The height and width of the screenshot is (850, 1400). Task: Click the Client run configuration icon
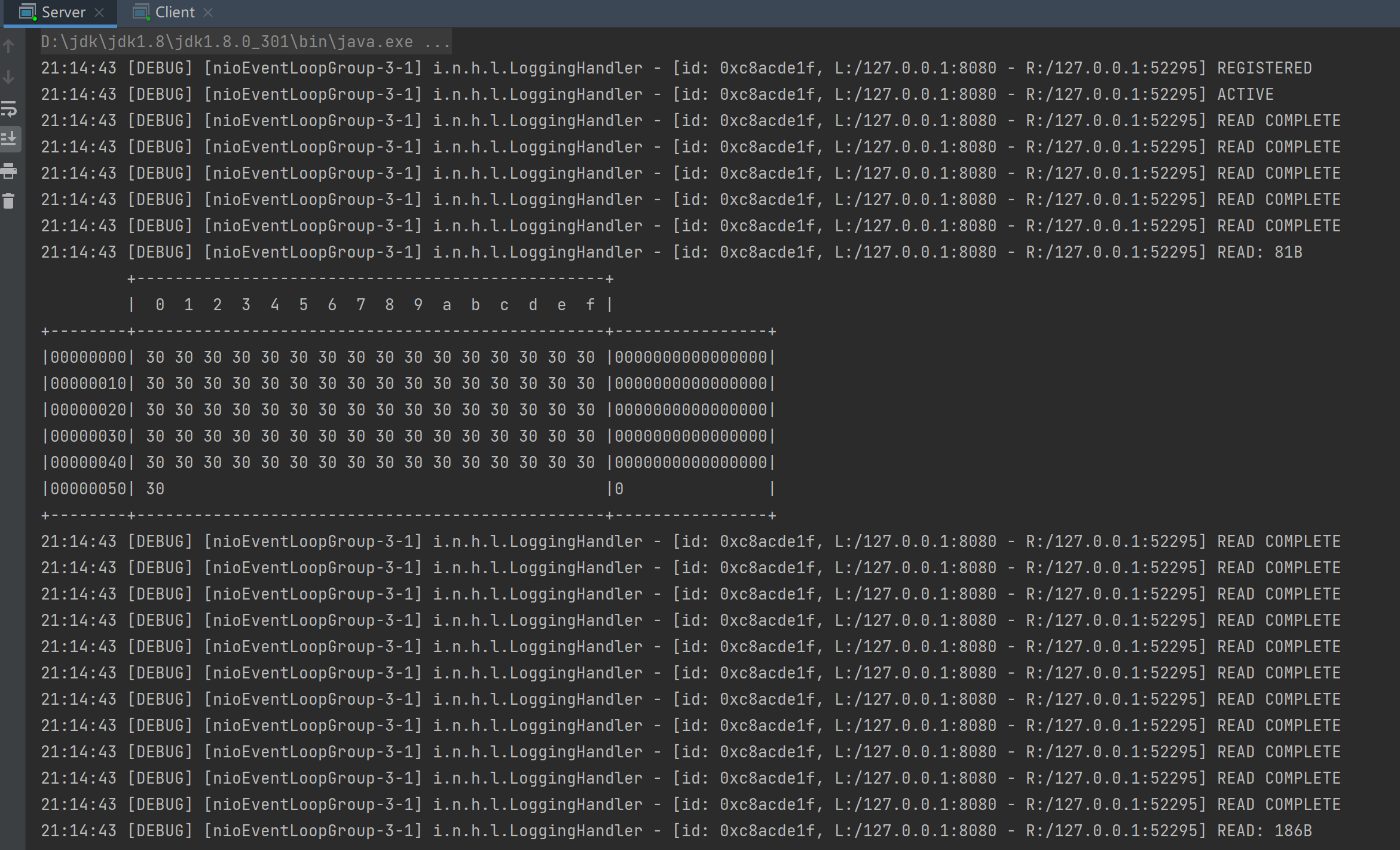tap(141, 12)
